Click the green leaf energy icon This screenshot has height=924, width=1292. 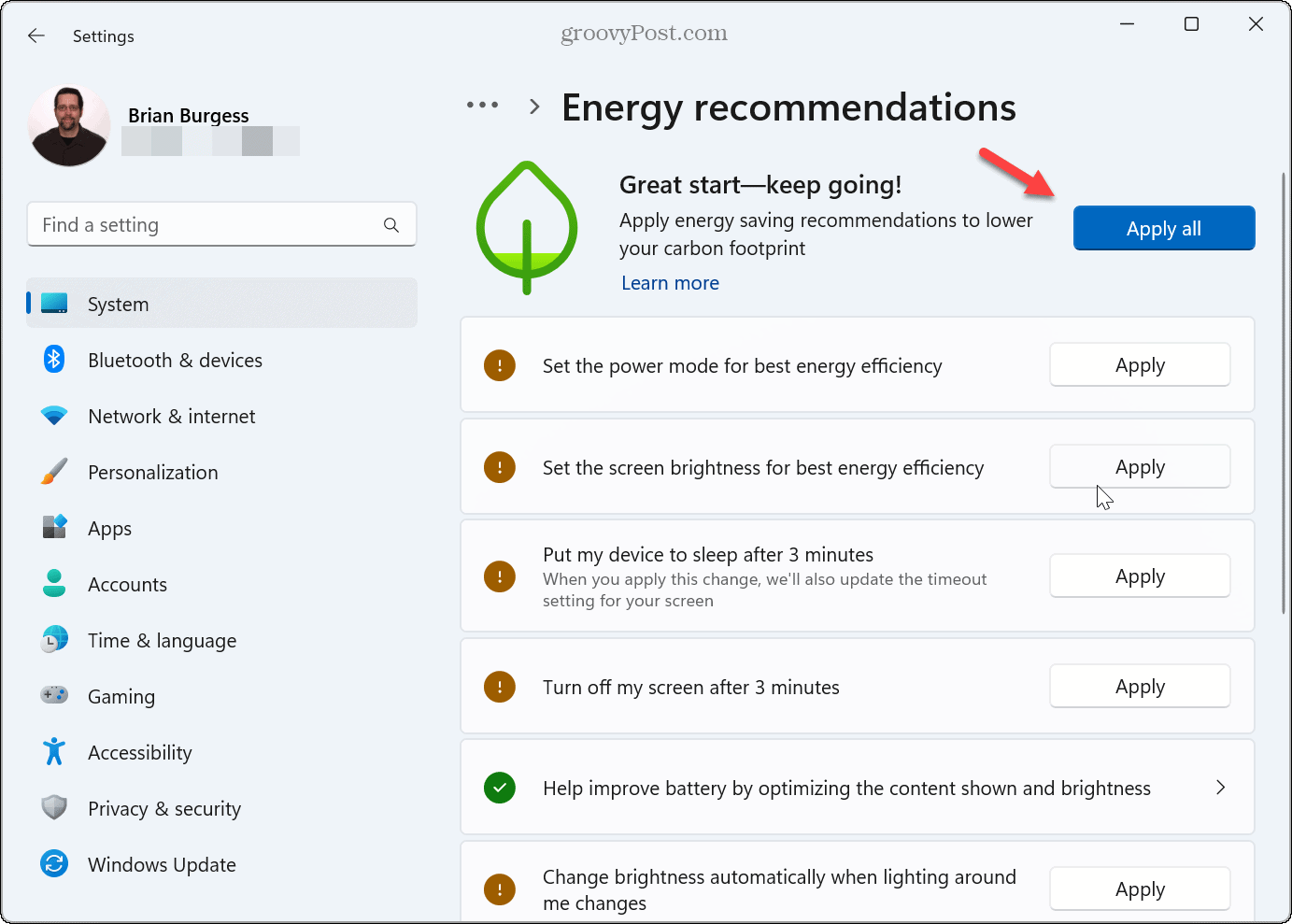(x=527, y=228)
